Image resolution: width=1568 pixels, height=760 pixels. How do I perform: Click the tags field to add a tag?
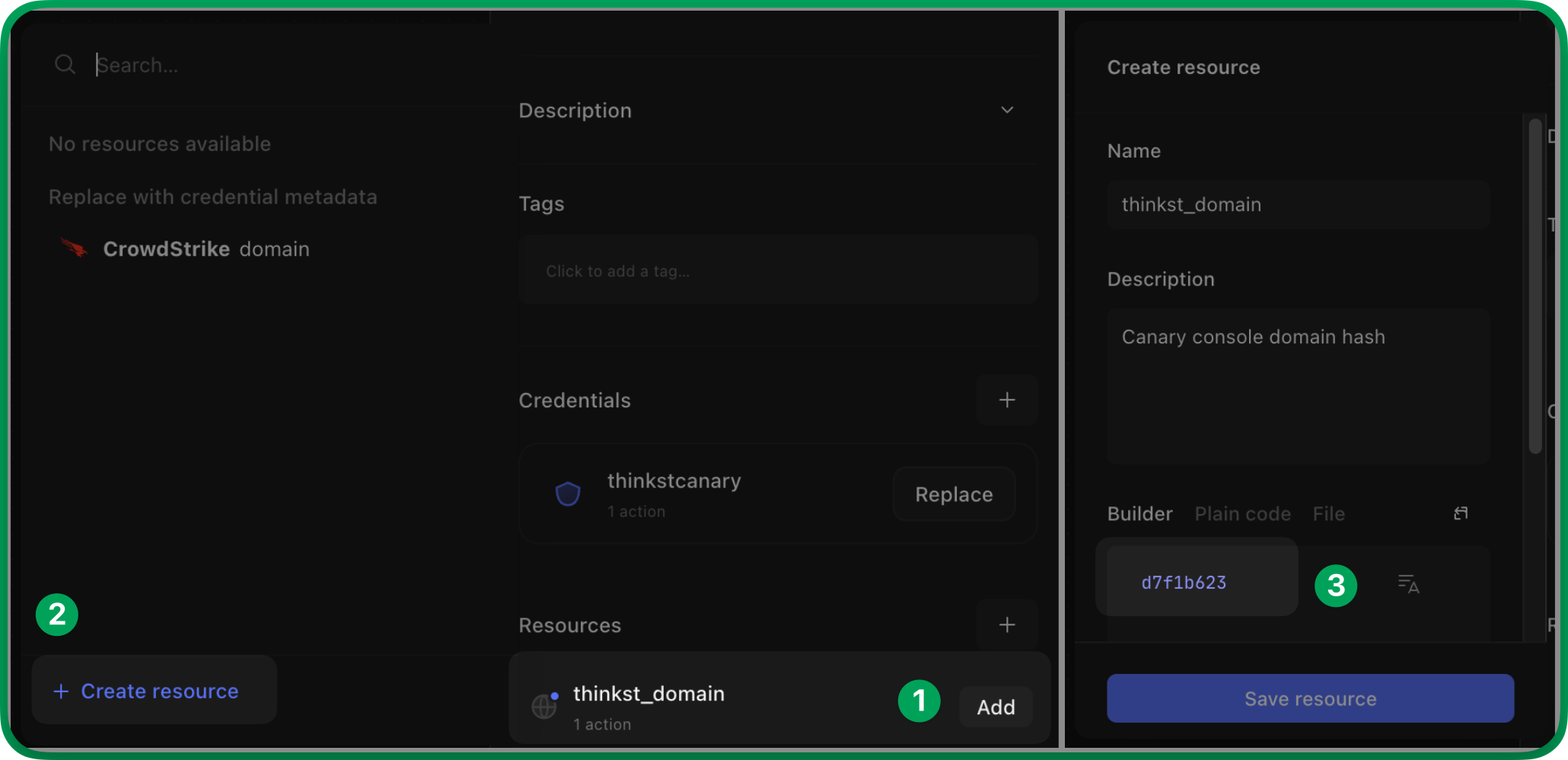pos(777,271)
